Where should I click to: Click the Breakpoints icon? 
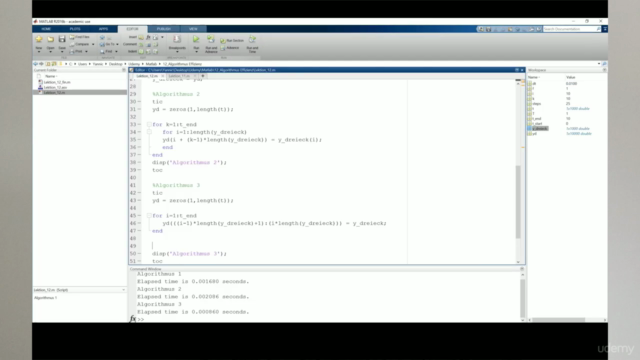[177, 39]
